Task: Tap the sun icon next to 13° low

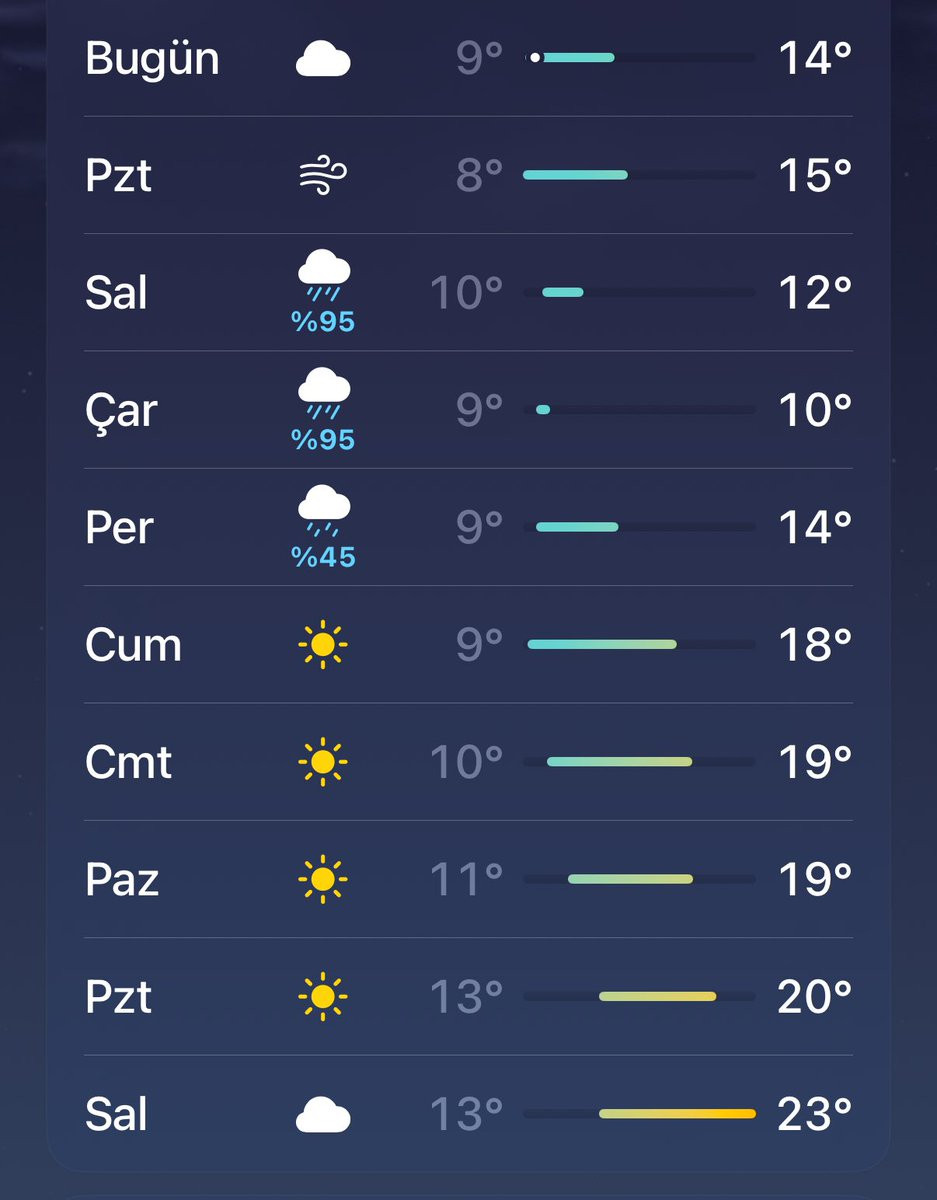Action: click(x=323, y=996)
